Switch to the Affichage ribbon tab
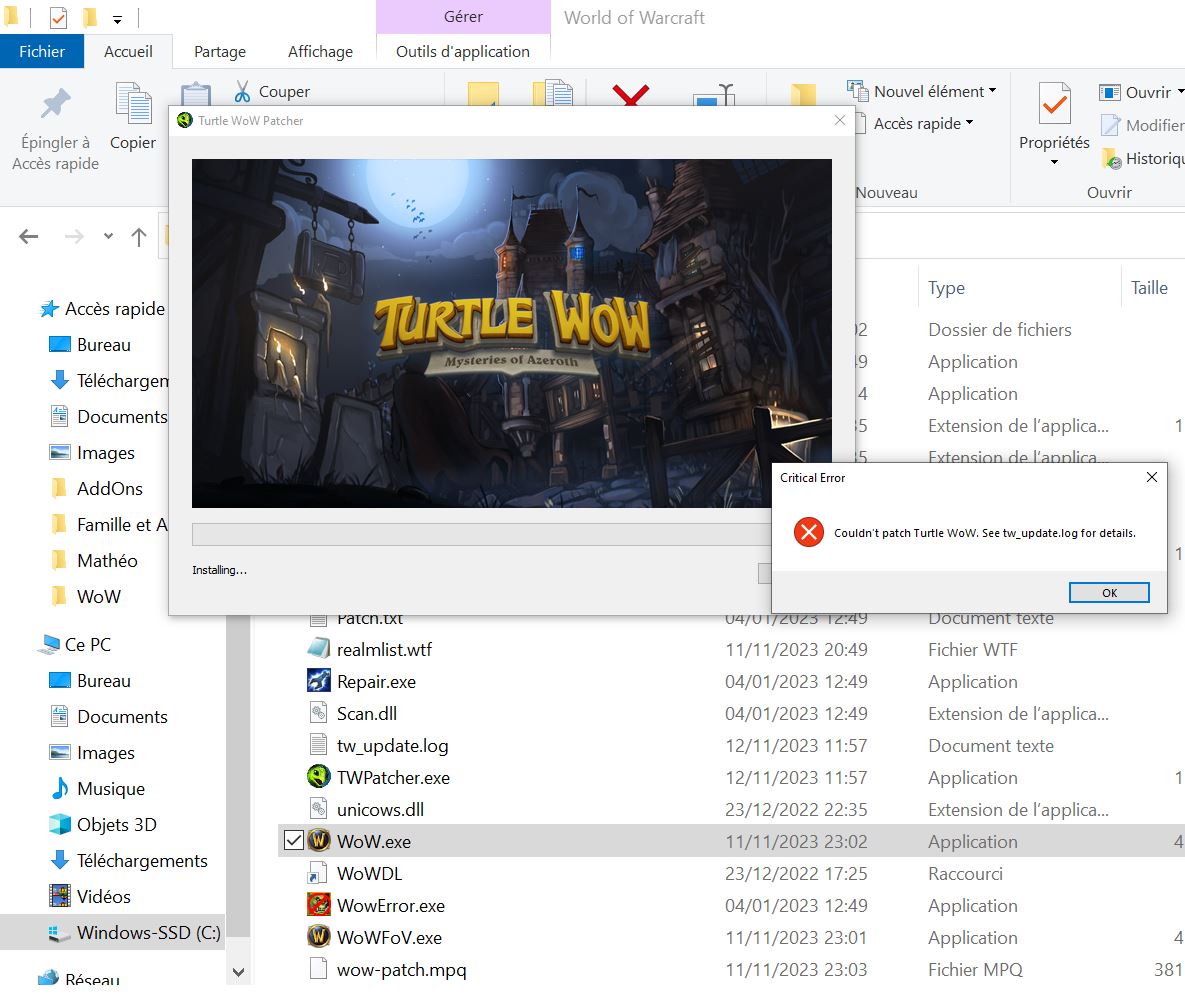Viewport: 1185px width, 994px height. 320,51
